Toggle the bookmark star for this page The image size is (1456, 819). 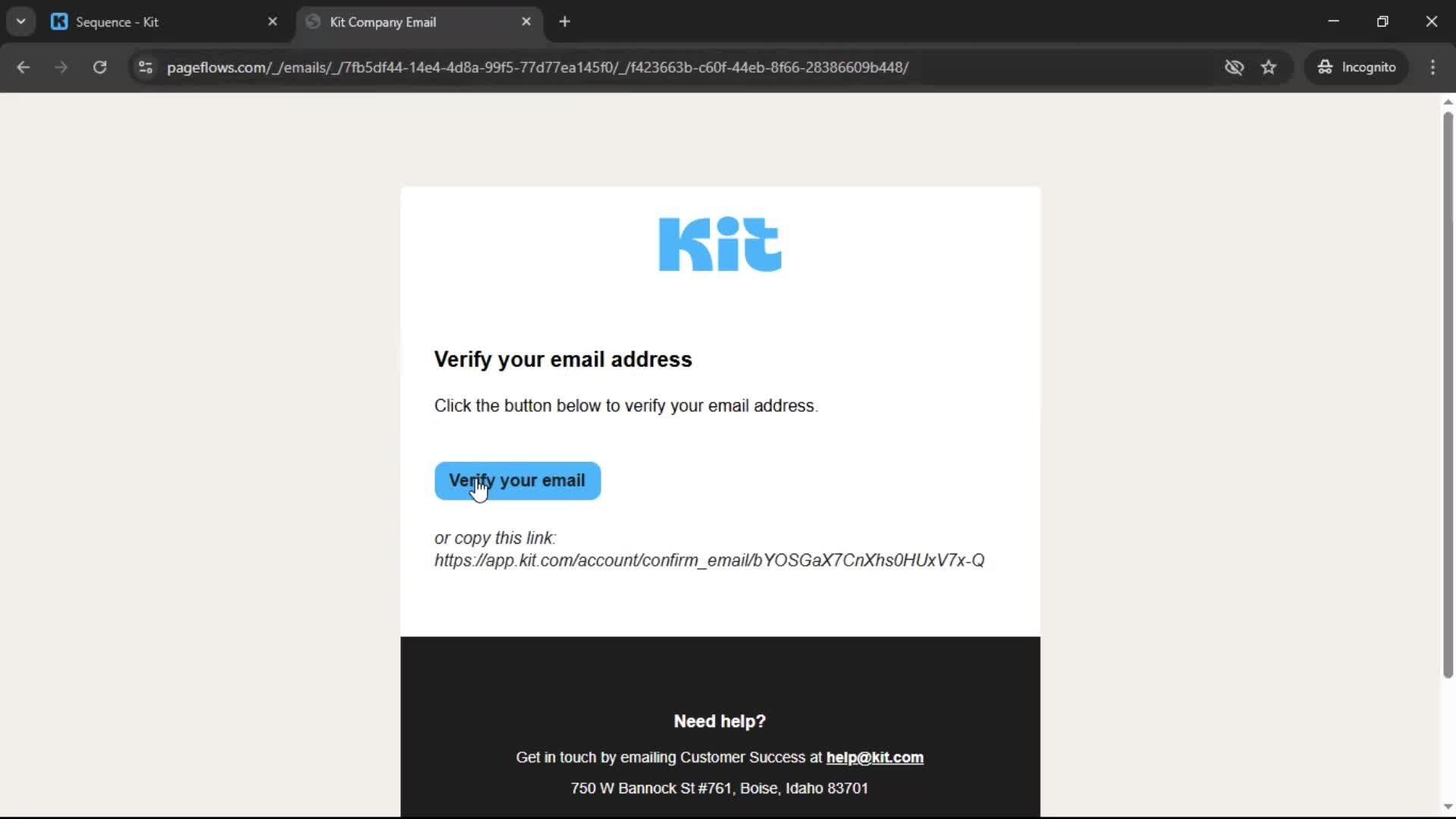pos(1269,67)
